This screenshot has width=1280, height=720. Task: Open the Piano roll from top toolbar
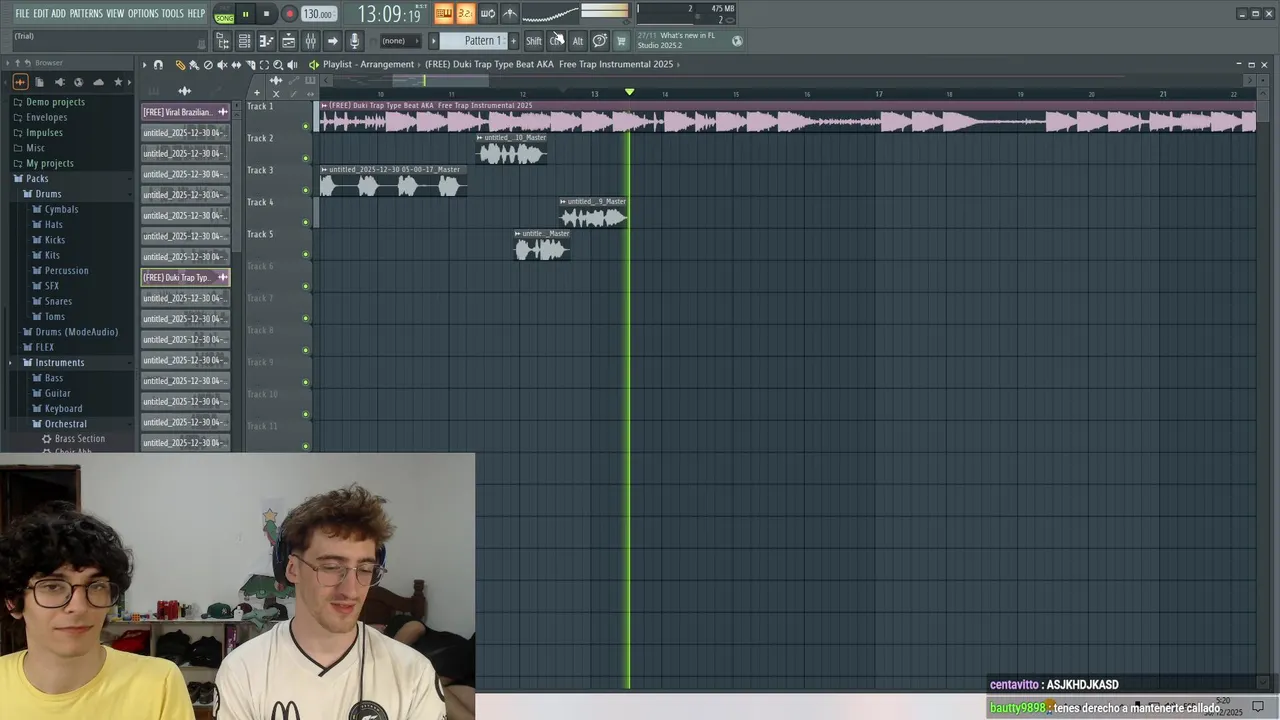pyautogui.click(x=266, y=41)
